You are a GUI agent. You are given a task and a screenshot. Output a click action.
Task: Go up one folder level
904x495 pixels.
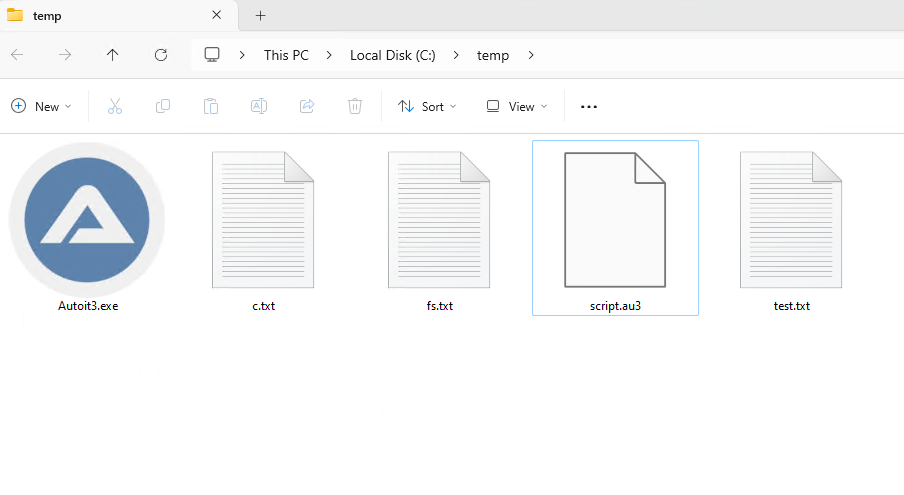[x=113, y=55]
